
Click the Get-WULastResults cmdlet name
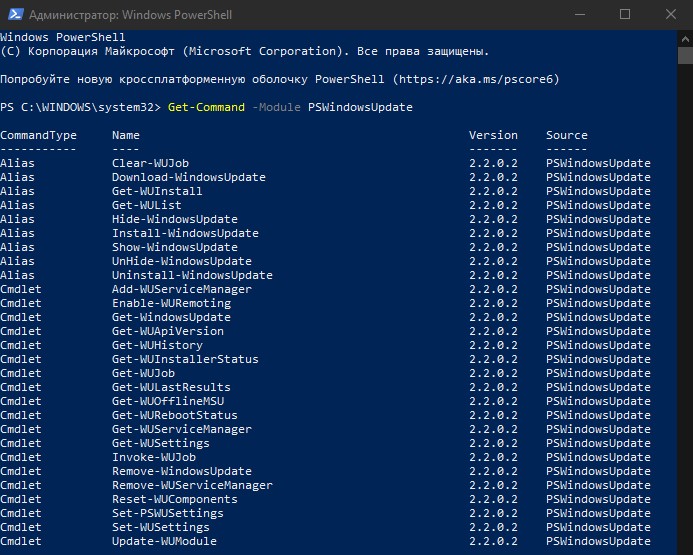point(171,387)
